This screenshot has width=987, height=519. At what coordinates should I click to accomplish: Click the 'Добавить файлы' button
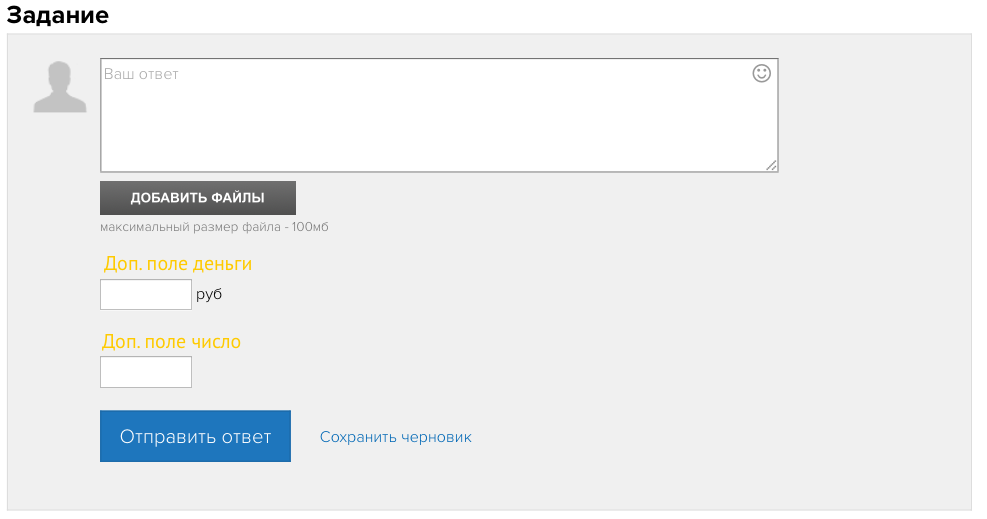click(198, 198)
